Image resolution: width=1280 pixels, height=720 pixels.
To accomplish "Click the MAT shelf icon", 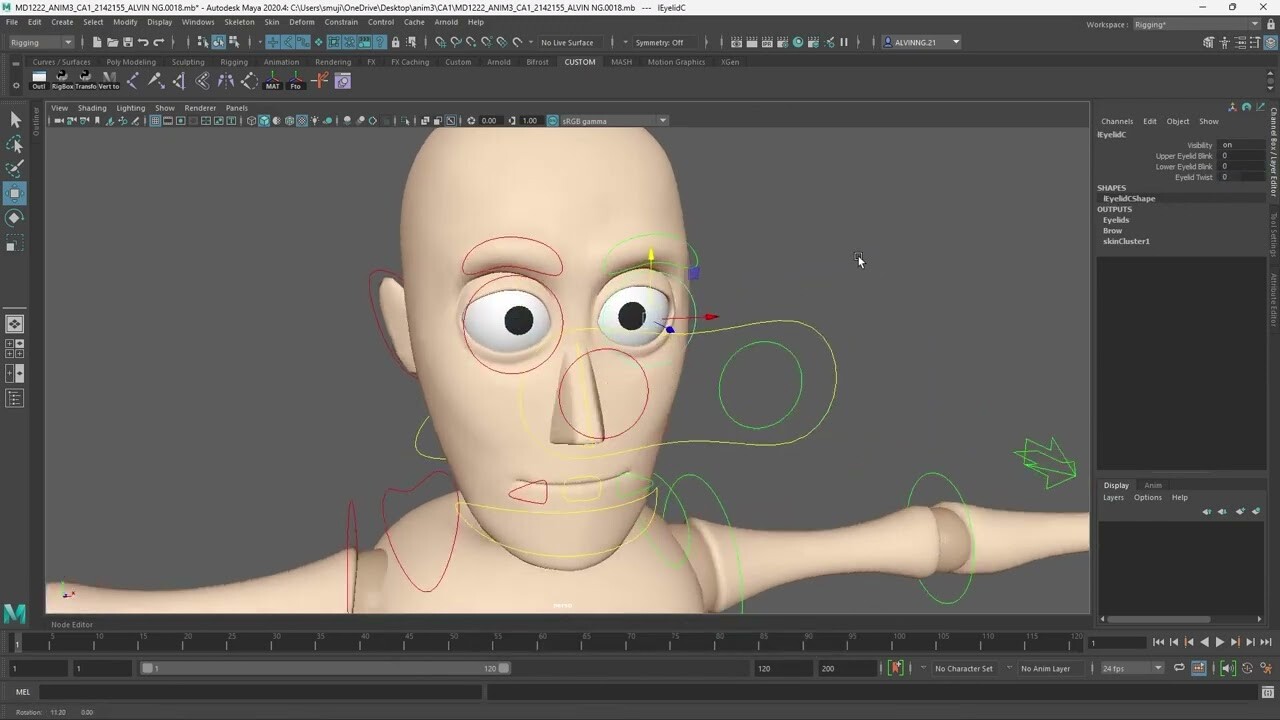I will pos(273,80).
